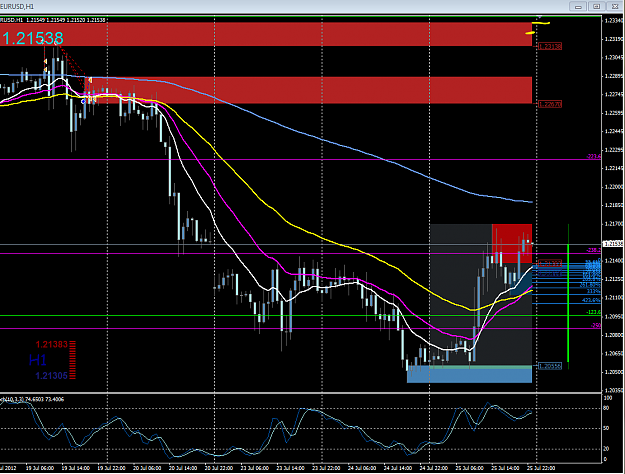Click the 20 Jul 14:00 time axis label
Screen dimensions: 625x474
click(x=183, y=468)
